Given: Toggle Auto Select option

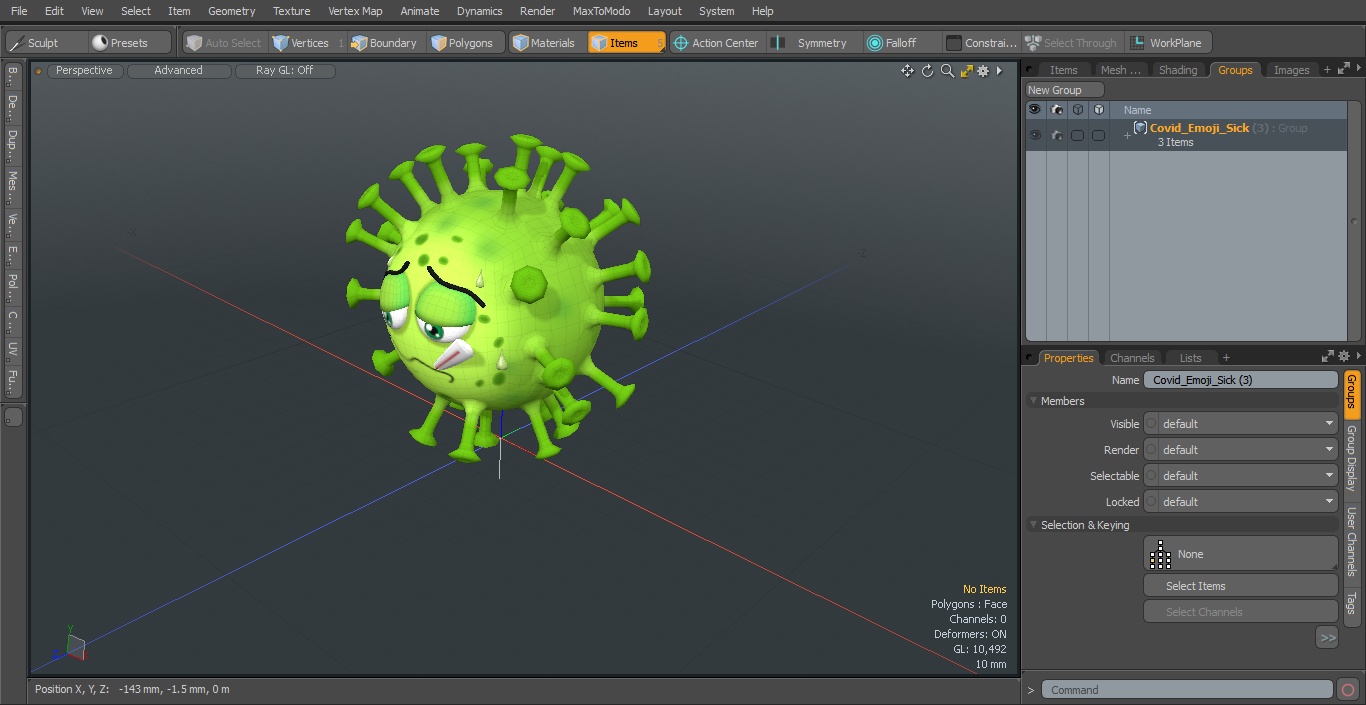Looking at the screenshot, I should coord(223,43).
